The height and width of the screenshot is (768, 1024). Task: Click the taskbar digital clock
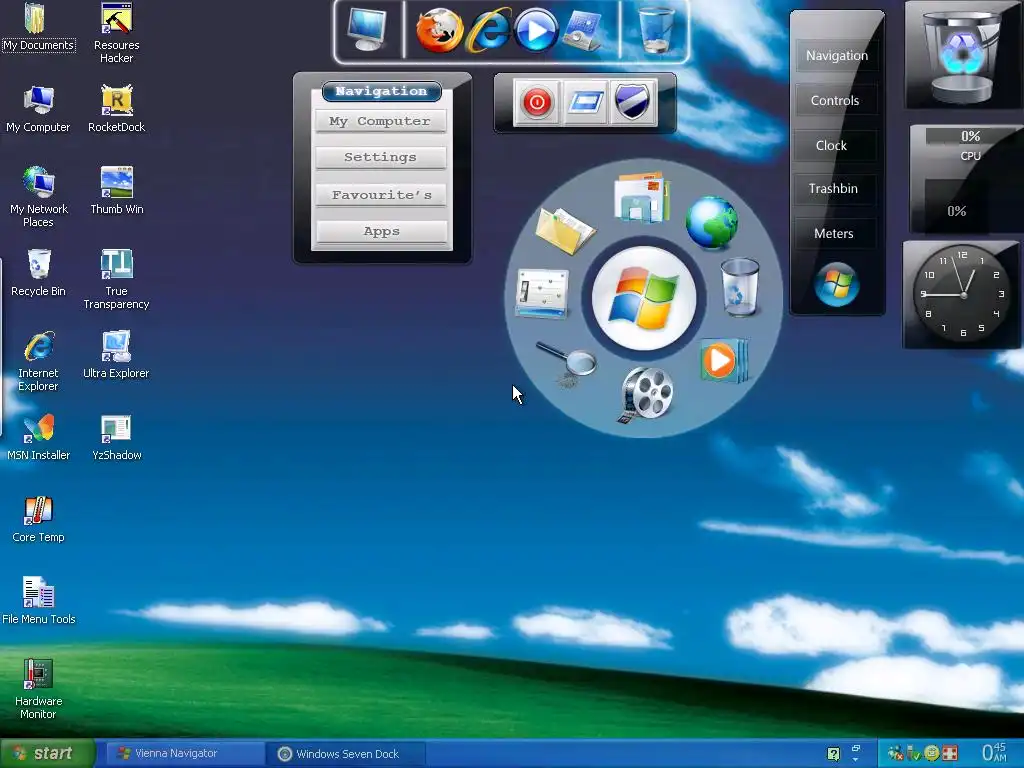[995, 753]
